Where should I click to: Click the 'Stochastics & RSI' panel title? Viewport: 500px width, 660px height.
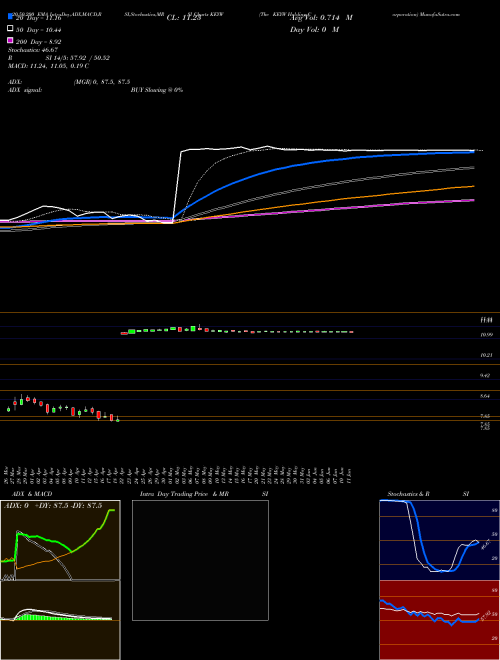point(428,494)
